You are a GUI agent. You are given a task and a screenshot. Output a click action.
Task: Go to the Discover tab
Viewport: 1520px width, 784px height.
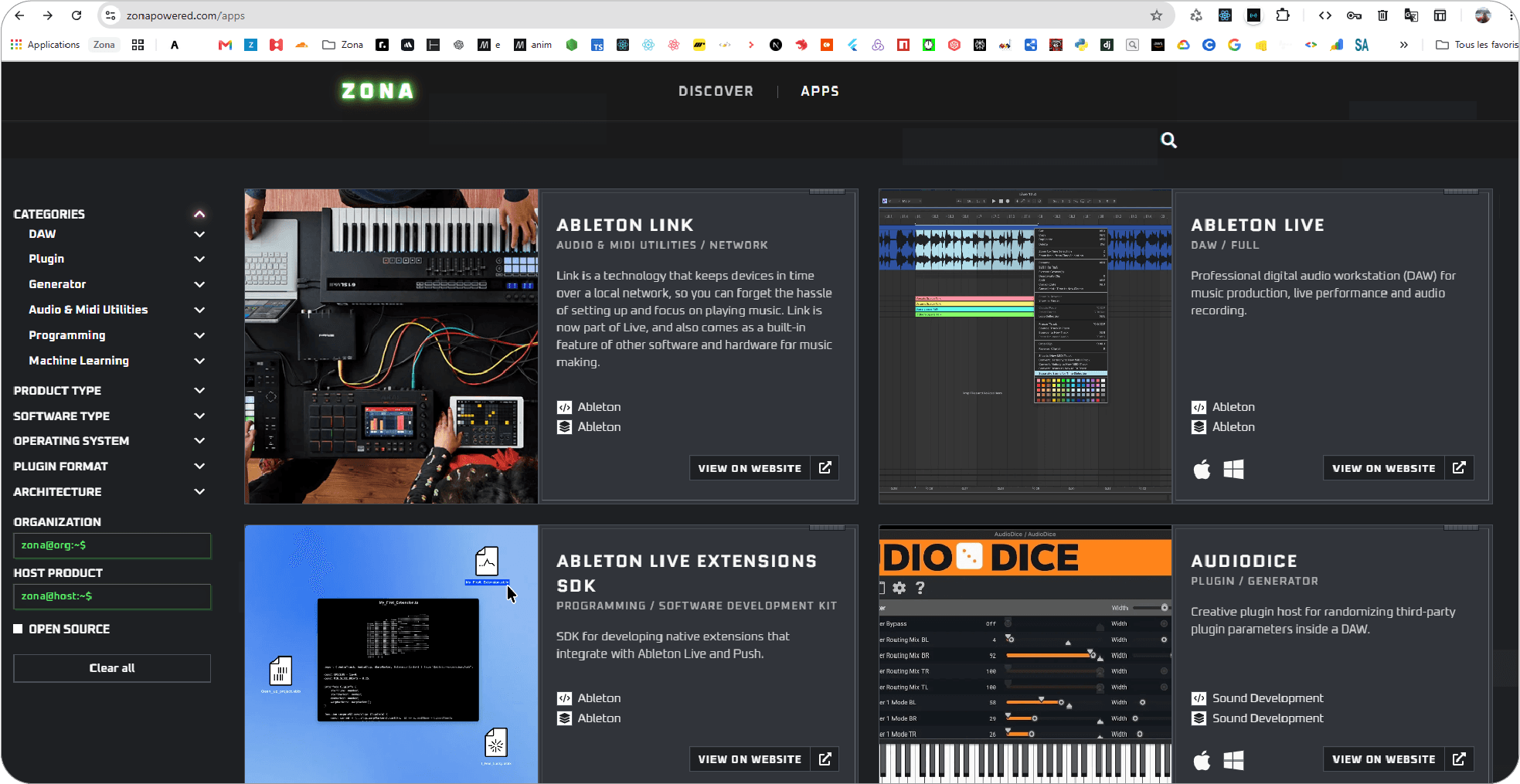(x=716, y=91)
